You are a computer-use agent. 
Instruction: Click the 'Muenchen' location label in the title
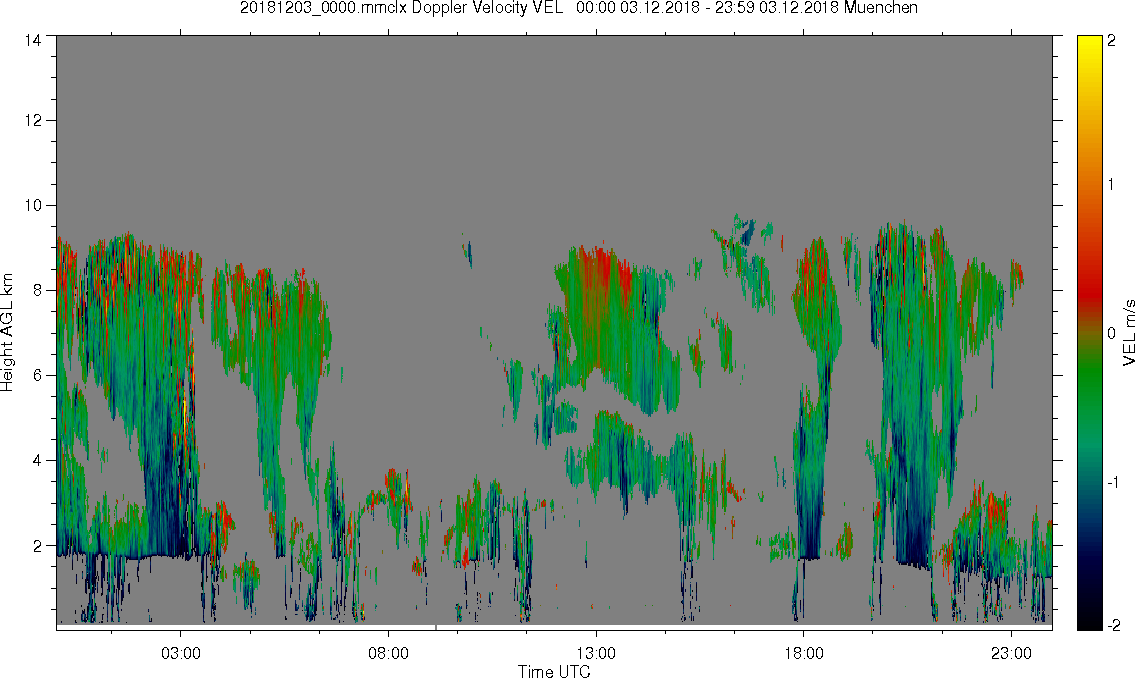click(880, 8)
